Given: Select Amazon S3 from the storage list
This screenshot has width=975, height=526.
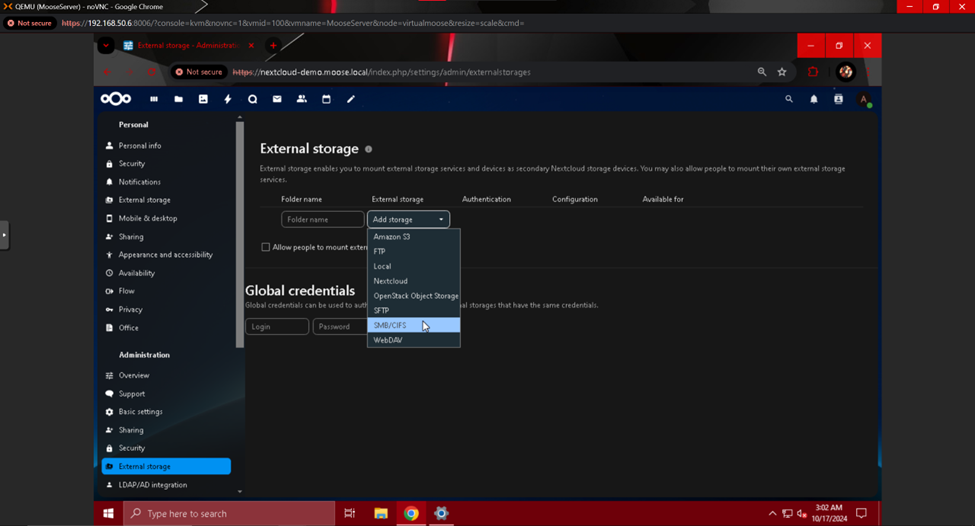Looking at the screenshot, I should tap(414, 237).
